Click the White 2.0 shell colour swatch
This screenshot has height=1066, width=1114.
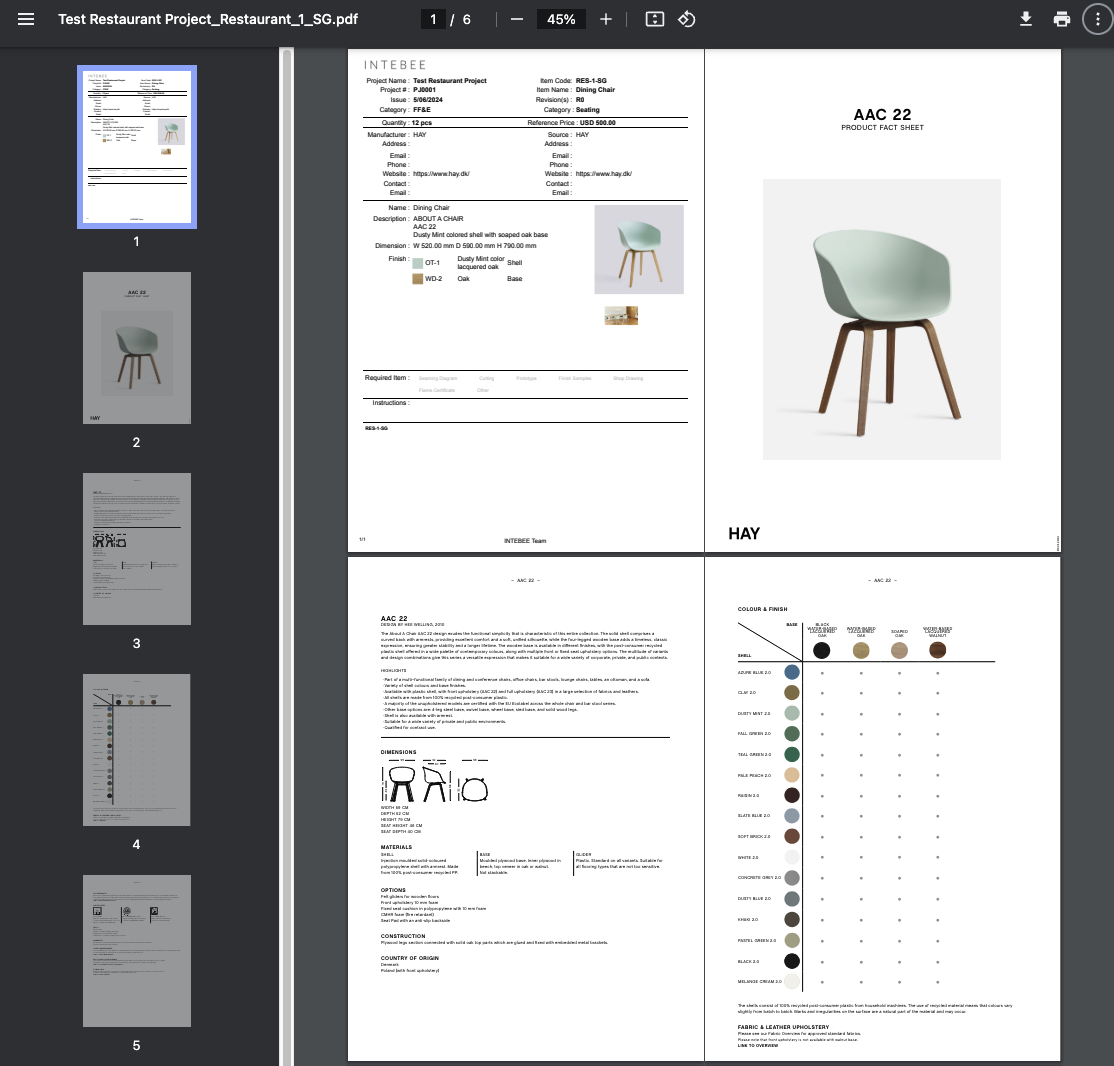coord(791,857)
